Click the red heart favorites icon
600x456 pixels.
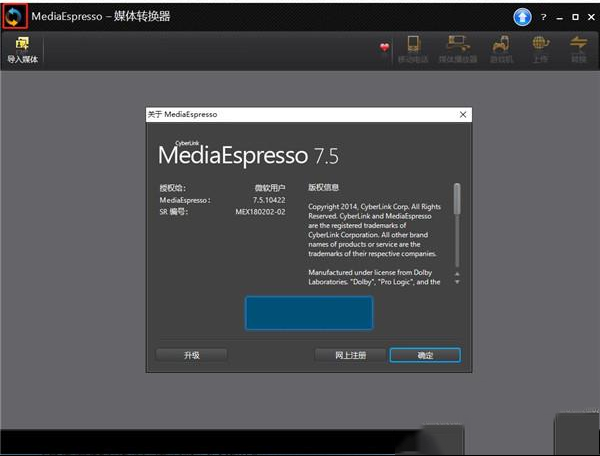[385, 47]
